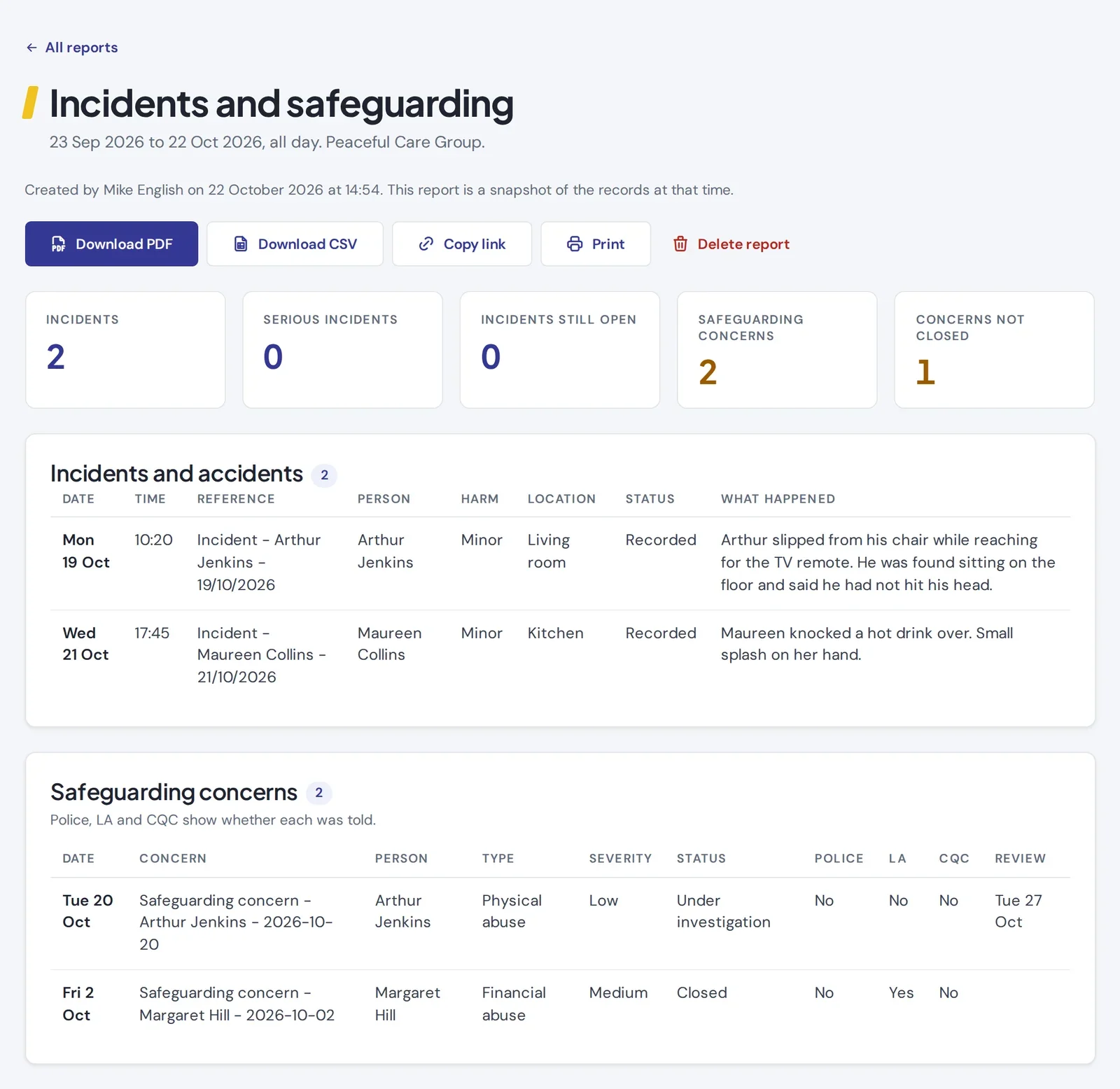This screenshot has width=1120, height=1089.
Task: Download the report as PDF
Action: 111,244
